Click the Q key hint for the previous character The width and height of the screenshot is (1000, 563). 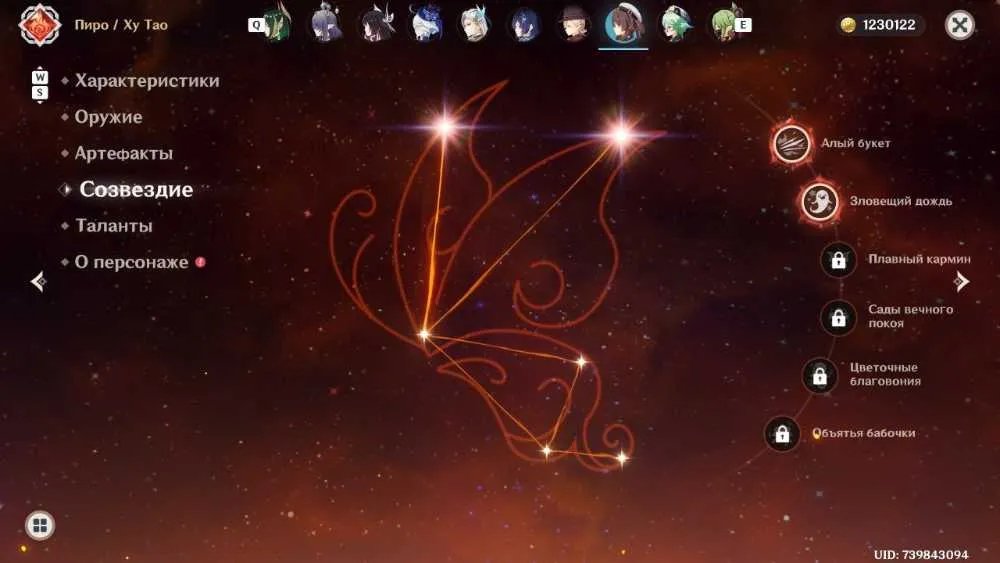256,25
